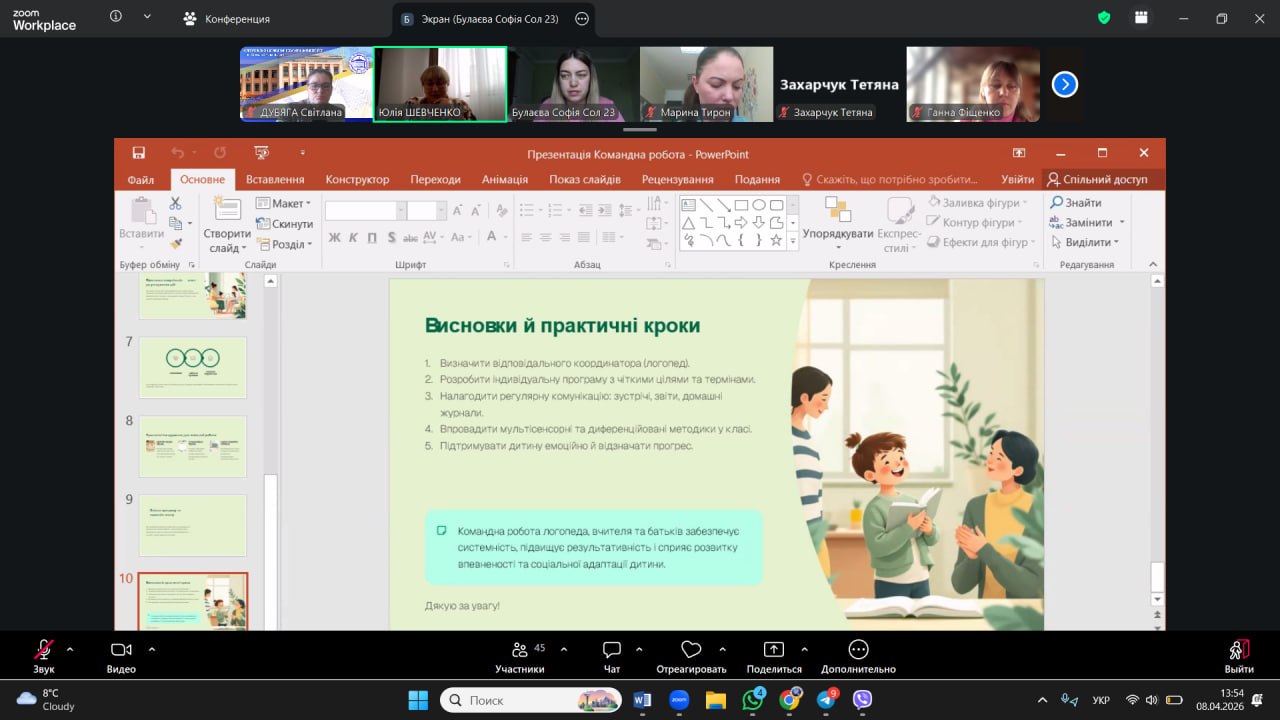Click the Юлія ШЕВЧЕНКО video tile
Viewport: 1280px width, 720px height.
[x=440, y=84]
